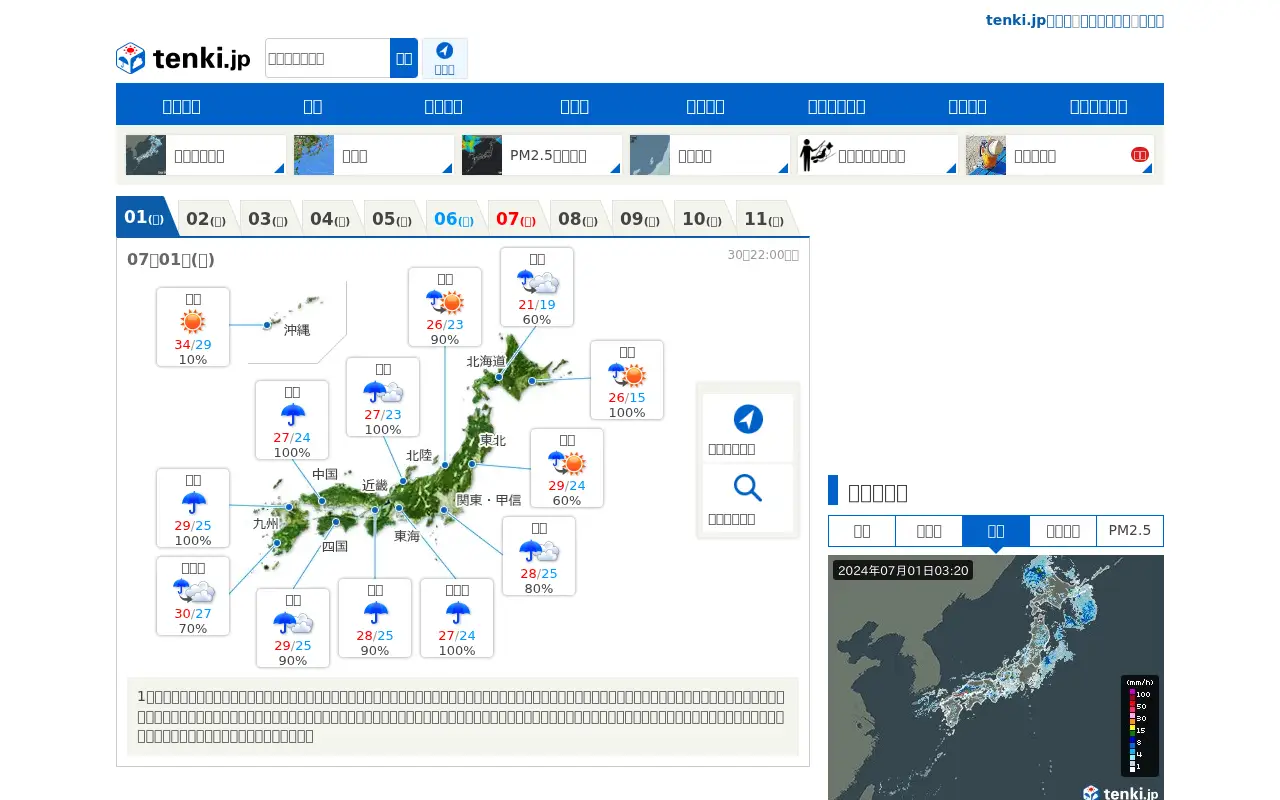Click the 北海道 region label on the map
1280x800 pixels.
pos(486,361)
